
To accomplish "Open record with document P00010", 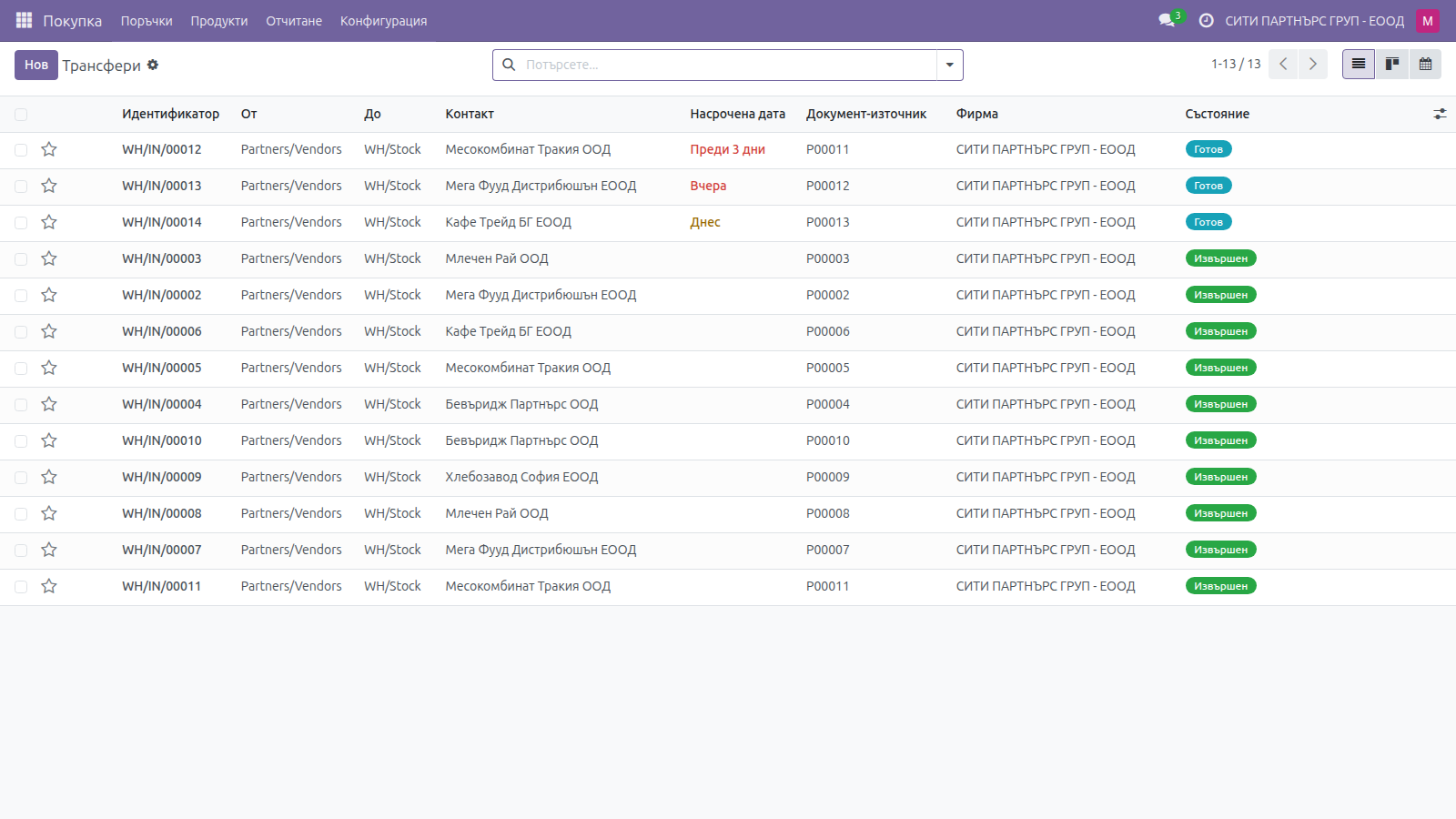I will [828, 440].
